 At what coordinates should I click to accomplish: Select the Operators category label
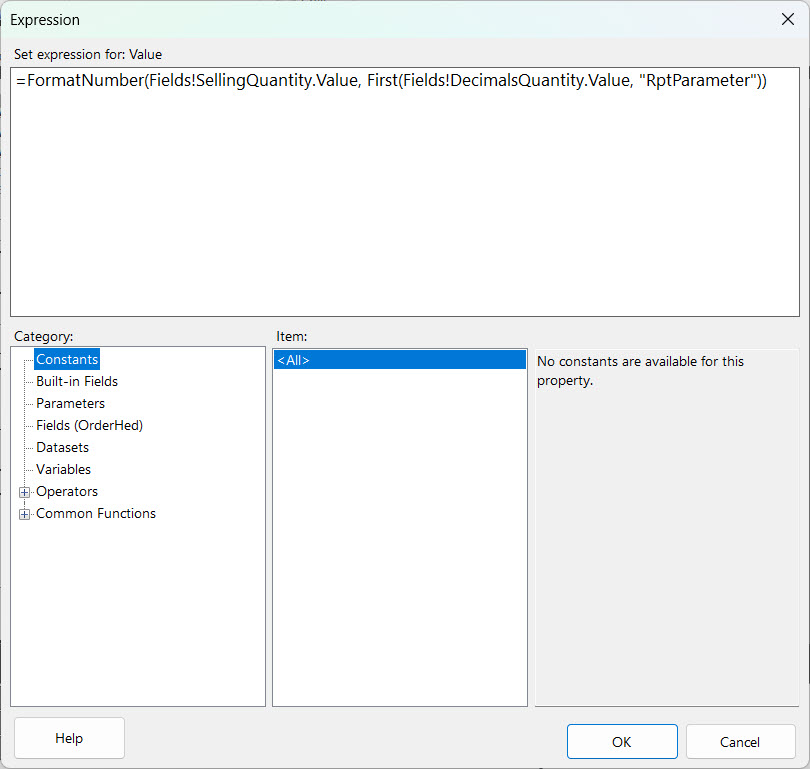point(67,491)
